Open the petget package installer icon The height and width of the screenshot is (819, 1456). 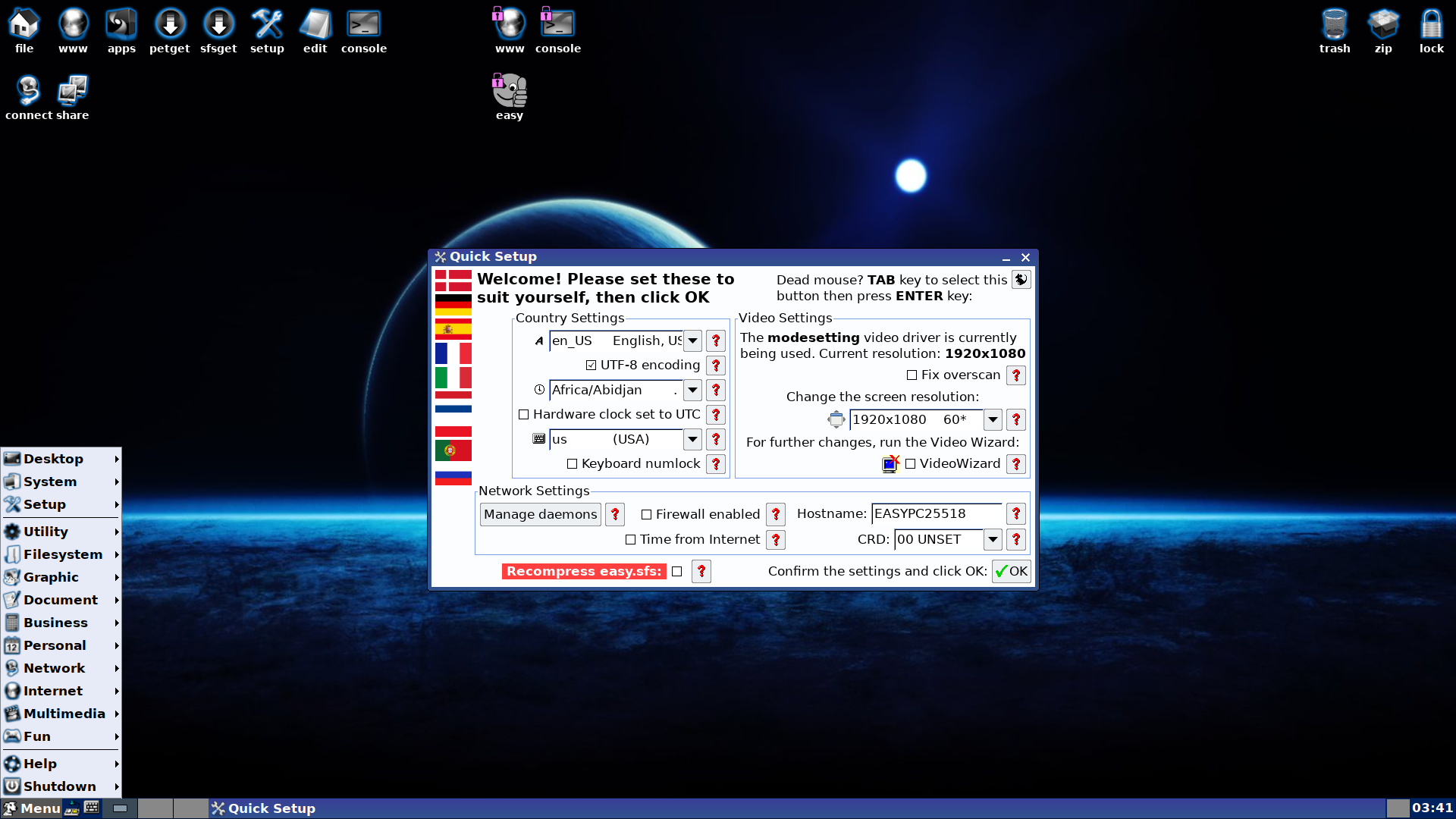point(169,23)
